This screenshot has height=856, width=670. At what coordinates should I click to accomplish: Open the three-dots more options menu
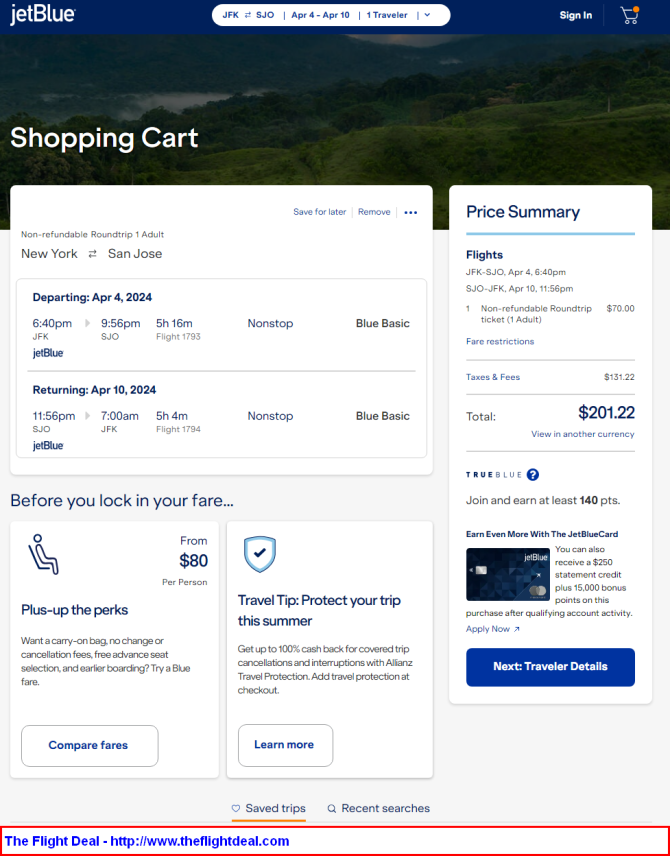[411, 212]
